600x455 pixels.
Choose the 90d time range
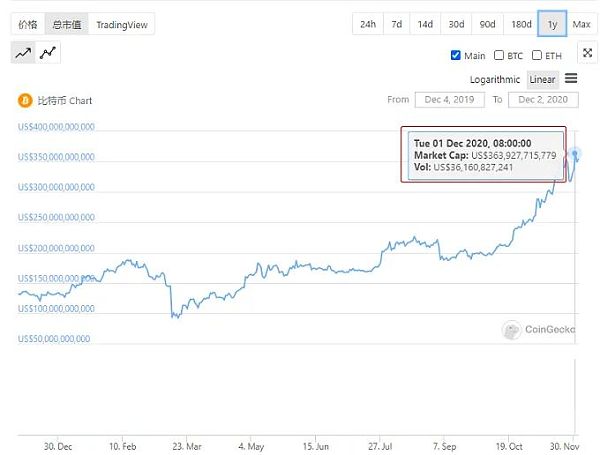(487, 24)
